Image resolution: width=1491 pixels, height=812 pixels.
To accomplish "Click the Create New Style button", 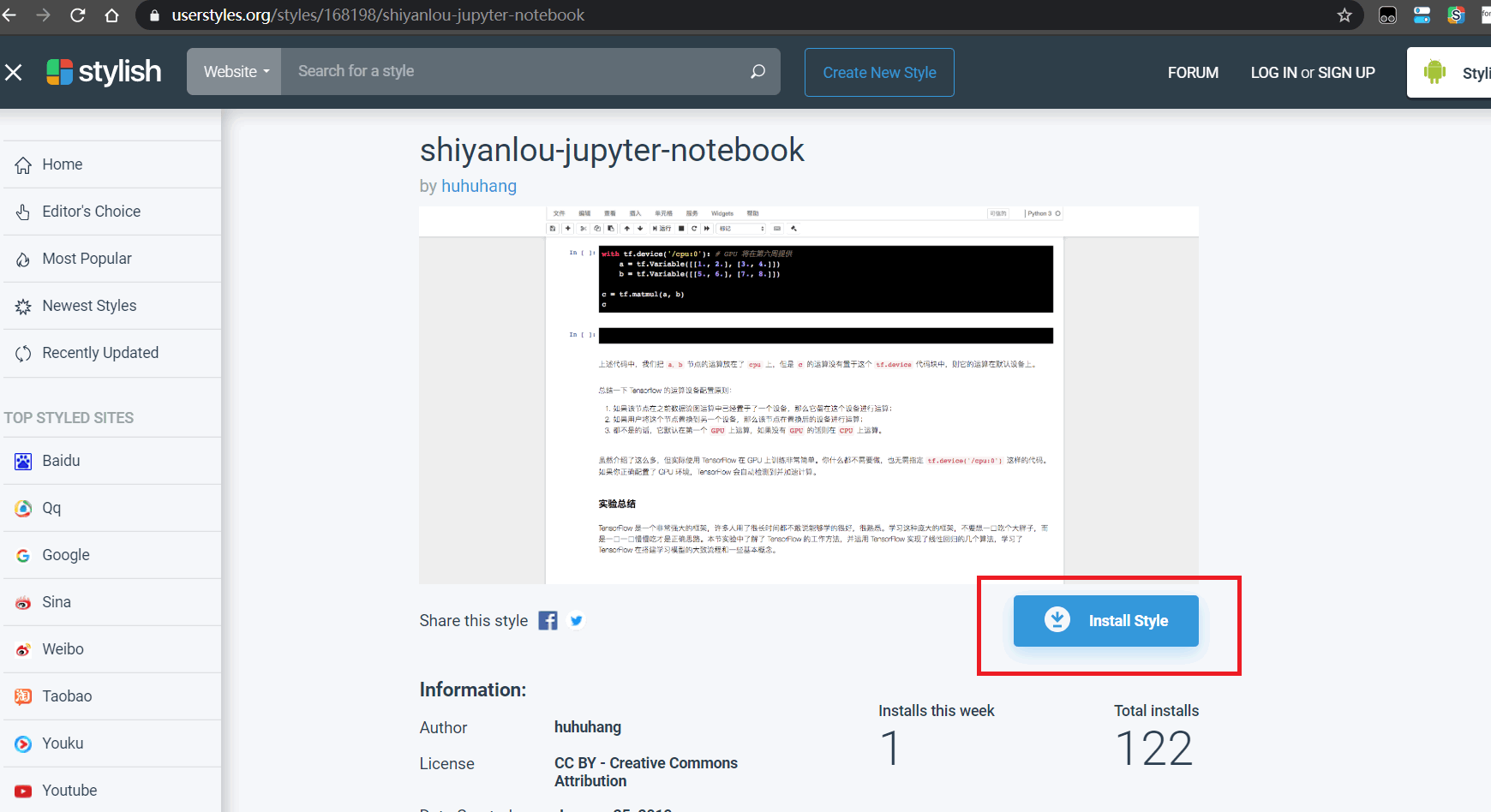I will click(x=879, y=72).
